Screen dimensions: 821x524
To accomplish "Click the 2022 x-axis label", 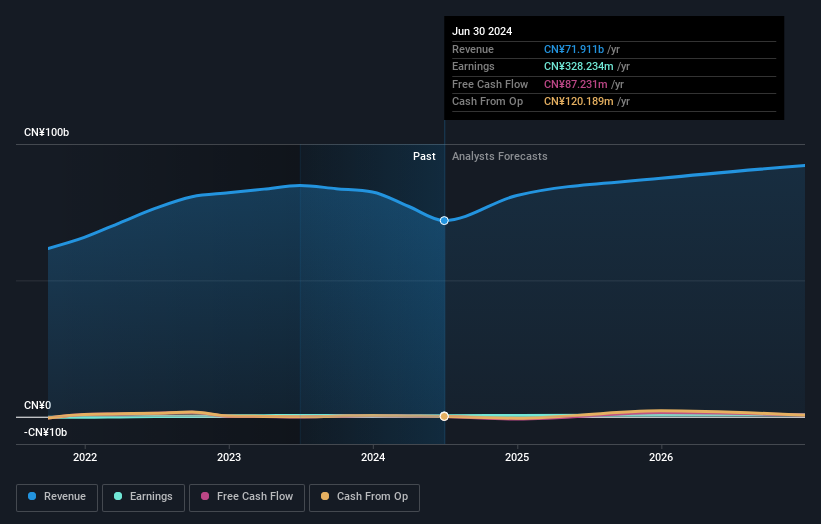I will point(85,457).
